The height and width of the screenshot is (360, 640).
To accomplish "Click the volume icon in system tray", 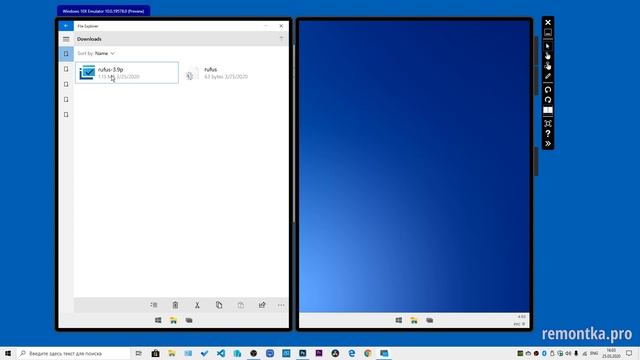I will point(568,353).
